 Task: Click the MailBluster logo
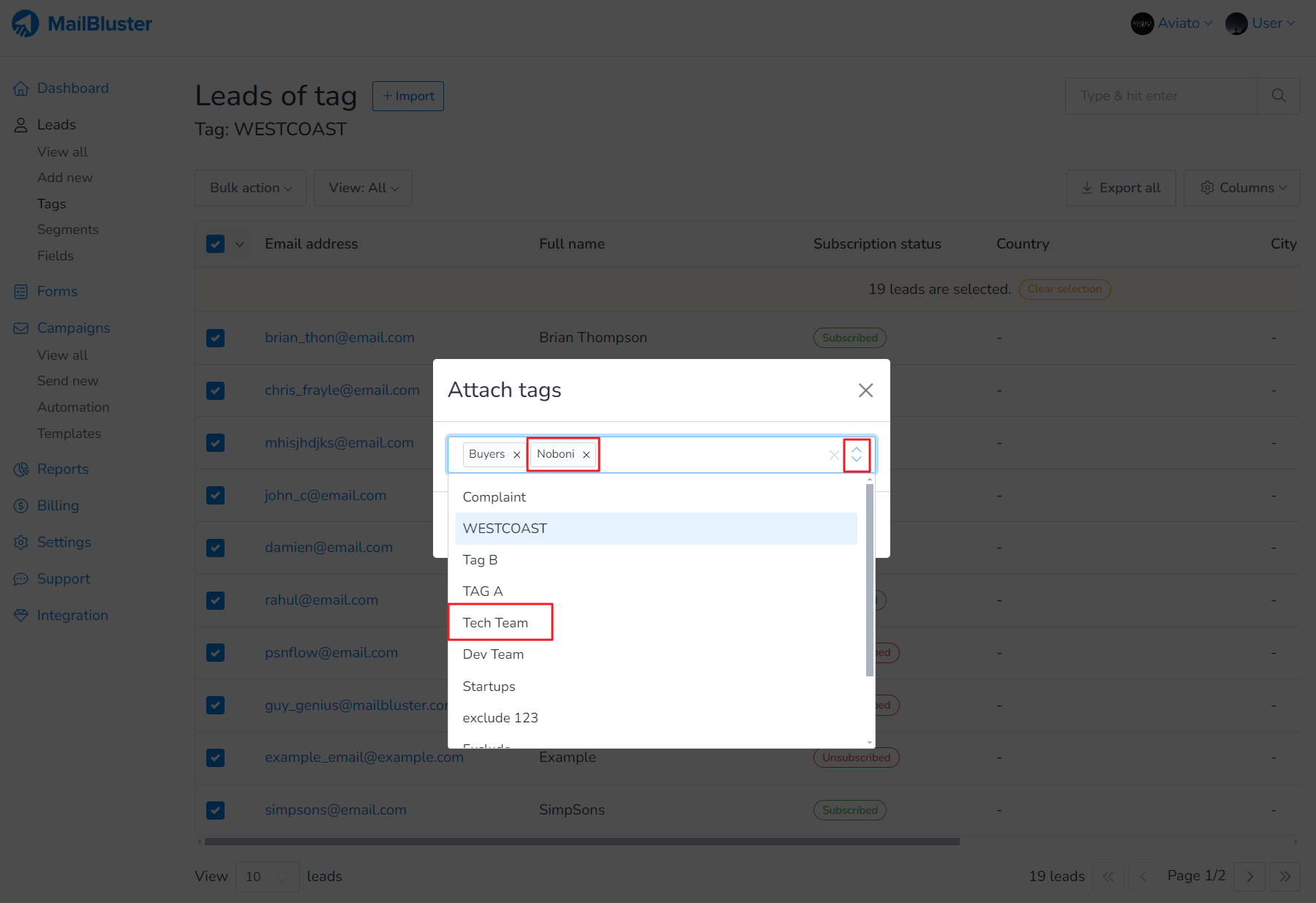[82, 23]
